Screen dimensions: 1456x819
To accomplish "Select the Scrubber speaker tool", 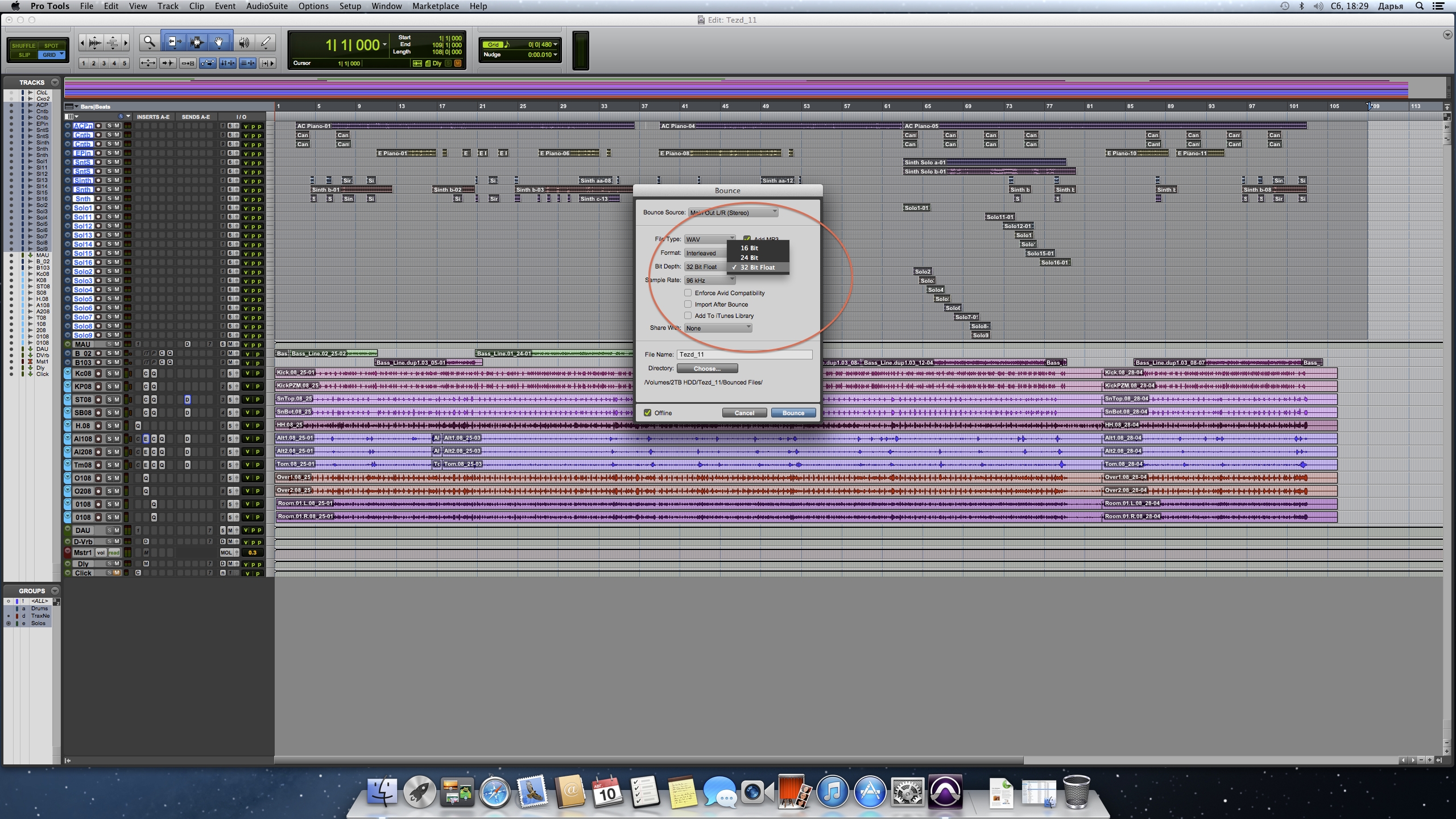I will [x=243, y=42].
